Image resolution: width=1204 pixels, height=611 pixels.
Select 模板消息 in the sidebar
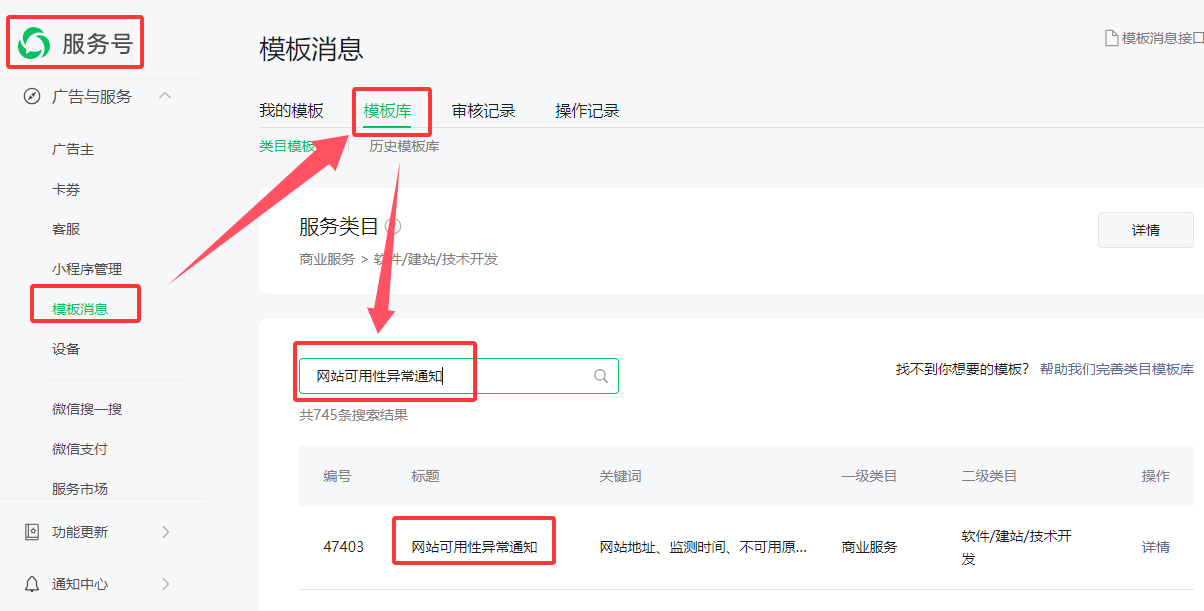[x=80, y=309]
